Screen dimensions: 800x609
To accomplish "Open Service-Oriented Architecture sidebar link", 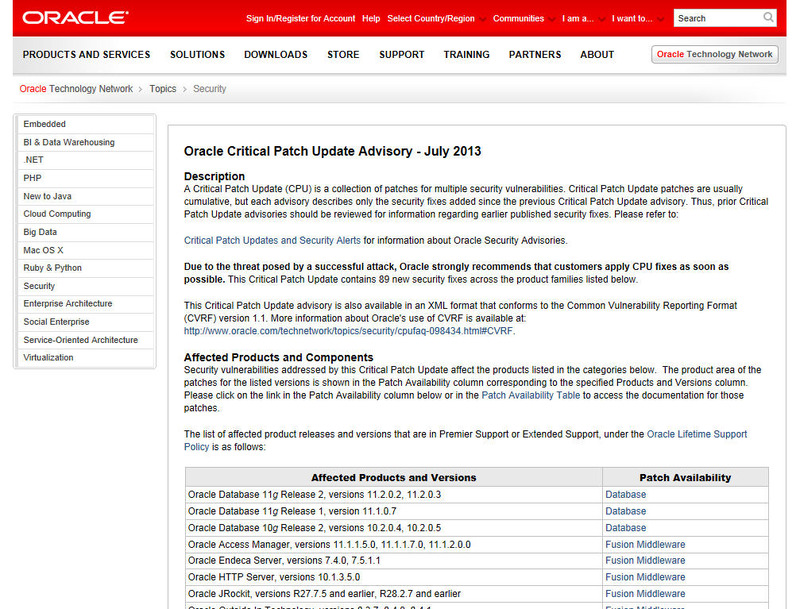I will [x=81, y=340].
